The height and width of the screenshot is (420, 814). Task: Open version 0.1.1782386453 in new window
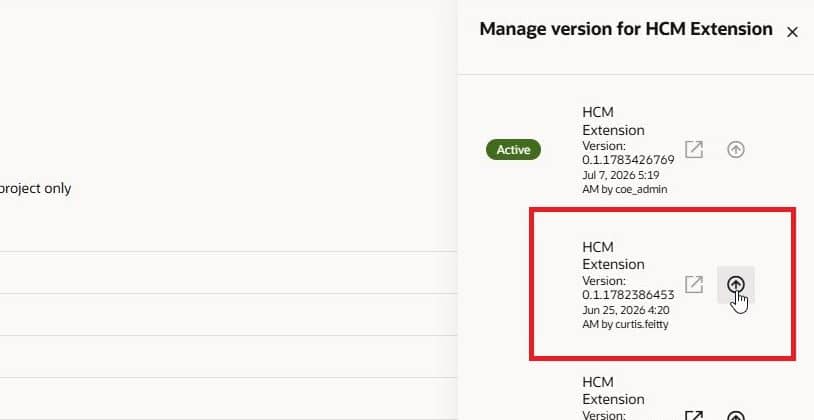pyautogui.click(x=694, y=284)
